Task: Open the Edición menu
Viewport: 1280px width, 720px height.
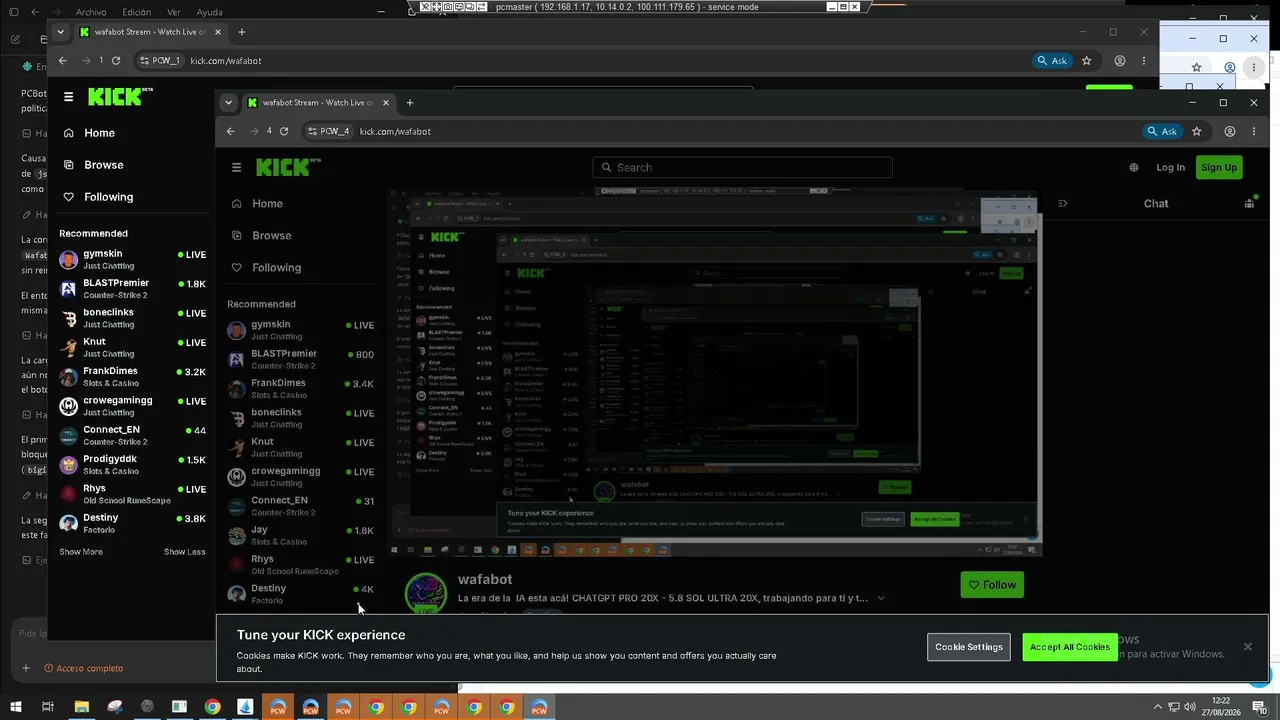Action: point(136,12)
